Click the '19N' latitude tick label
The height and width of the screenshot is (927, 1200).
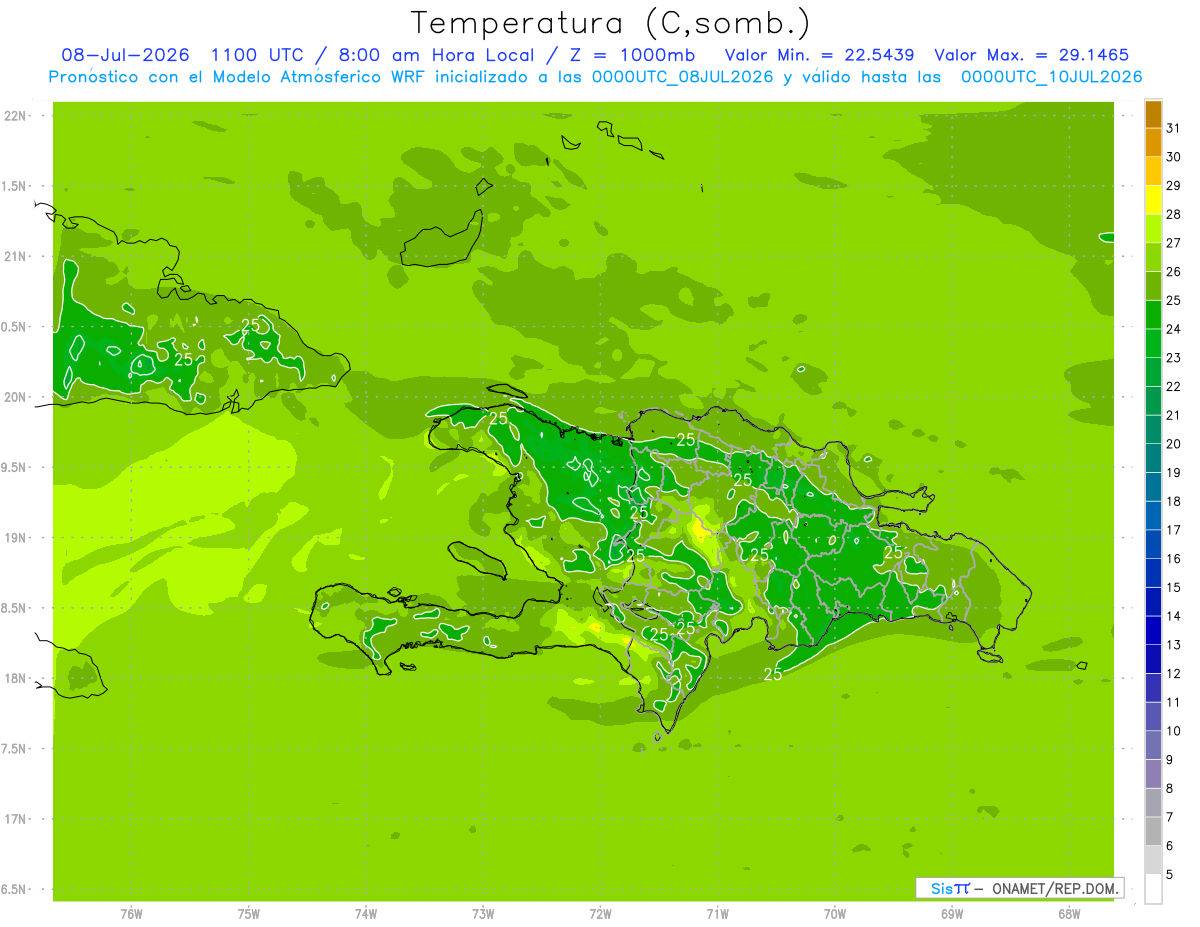(17, 538)
